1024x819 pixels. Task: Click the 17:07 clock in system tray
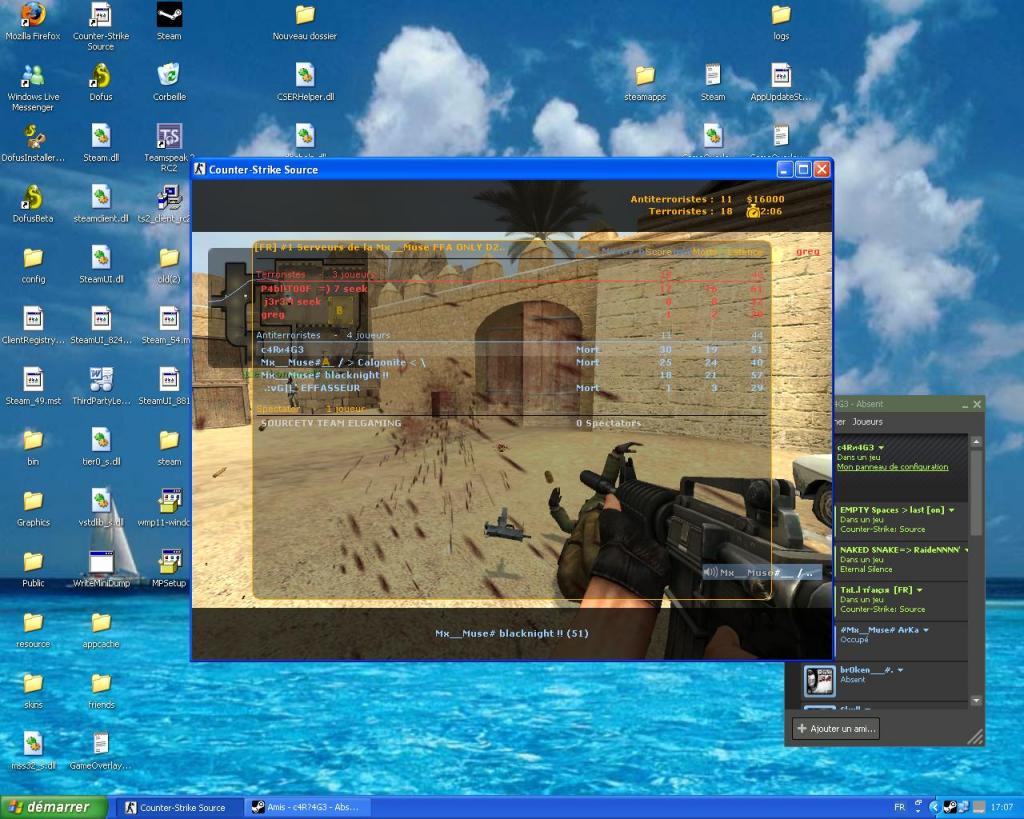click(x=1002, y=808)
